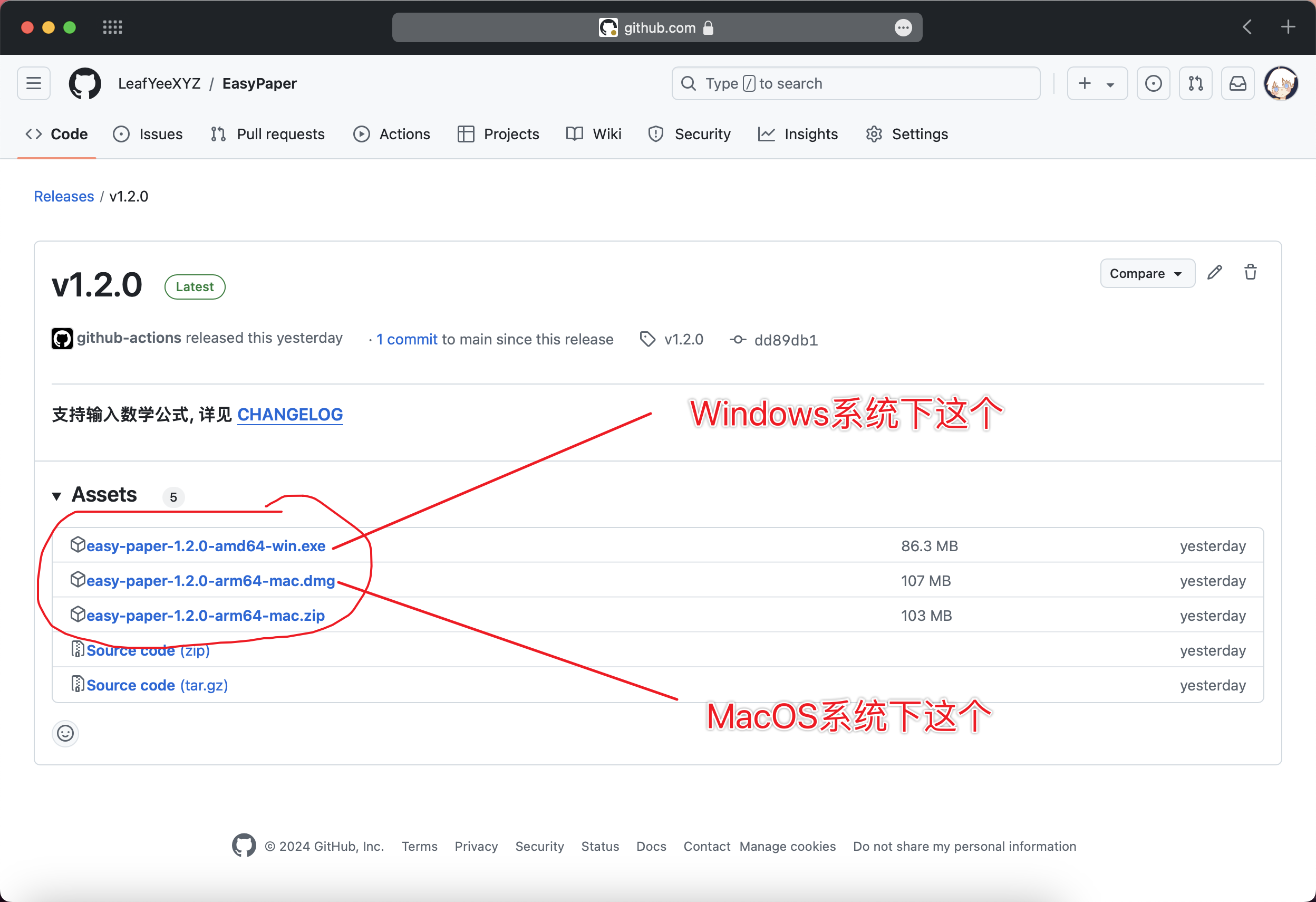Open the user avatar profile menu
Screen dimensions: 1316x902
[x=1281, y=83]
